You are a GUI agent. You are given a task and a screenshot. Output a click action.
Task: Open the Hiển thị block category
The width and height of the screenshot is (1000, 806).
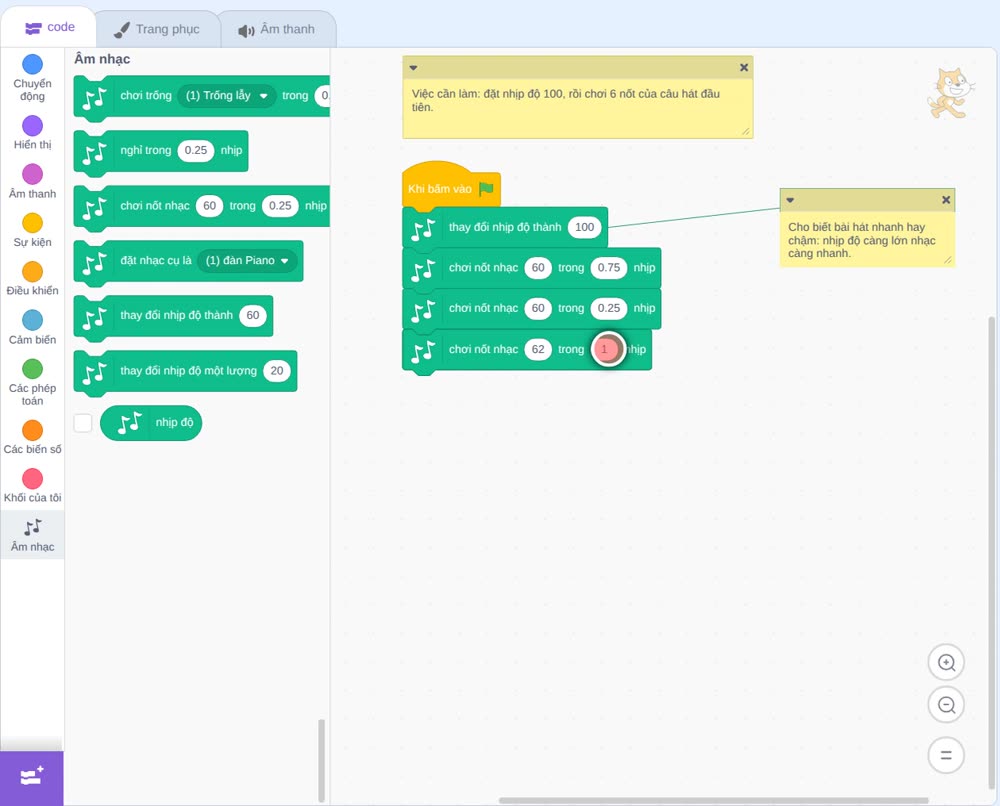(33, 133)
